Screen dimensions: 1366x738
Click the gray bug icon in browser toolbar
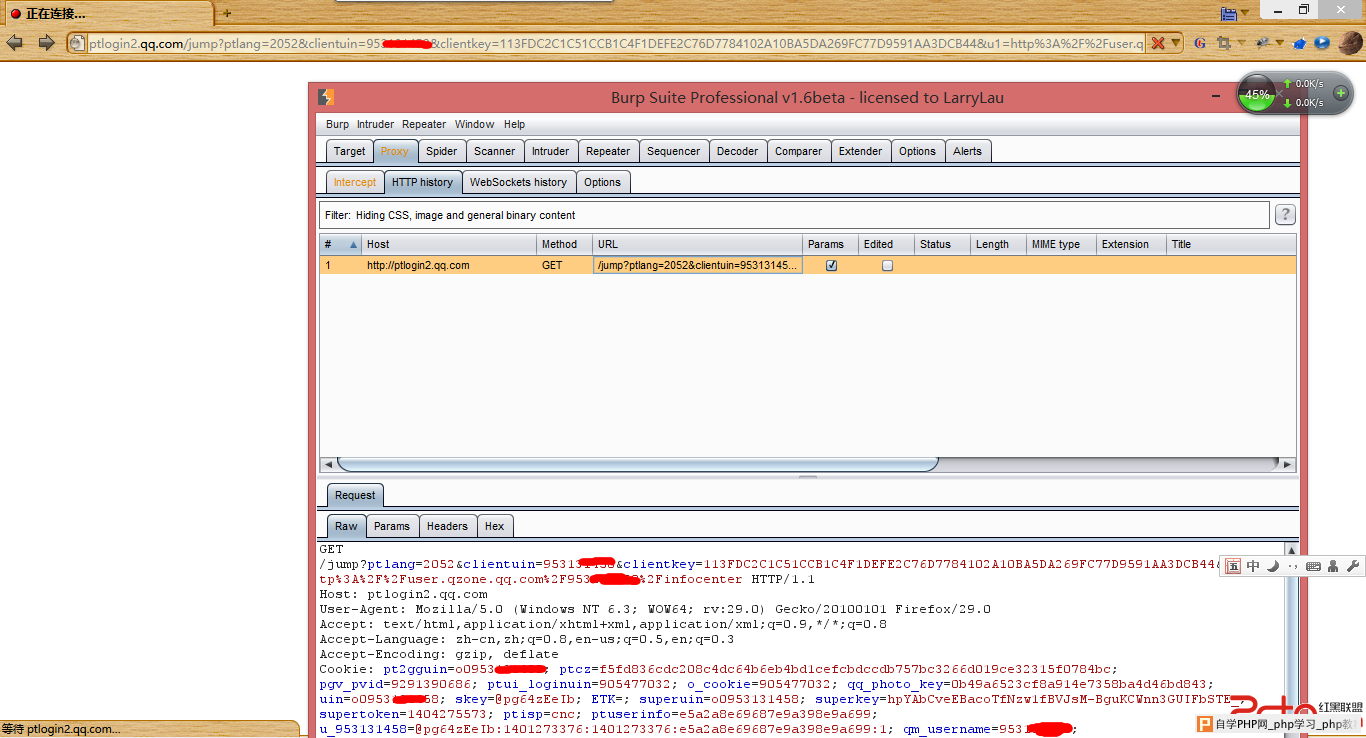click(x=1262, y=43)
